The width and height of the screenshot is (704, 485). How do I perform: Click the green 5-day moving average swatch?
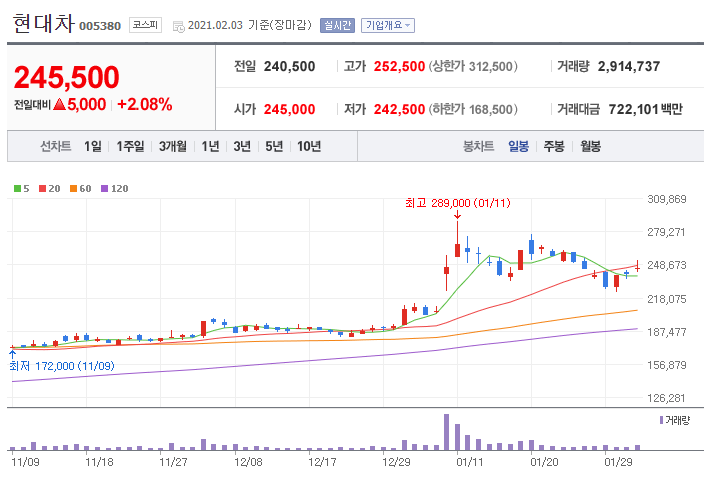[x=18, y=189]
